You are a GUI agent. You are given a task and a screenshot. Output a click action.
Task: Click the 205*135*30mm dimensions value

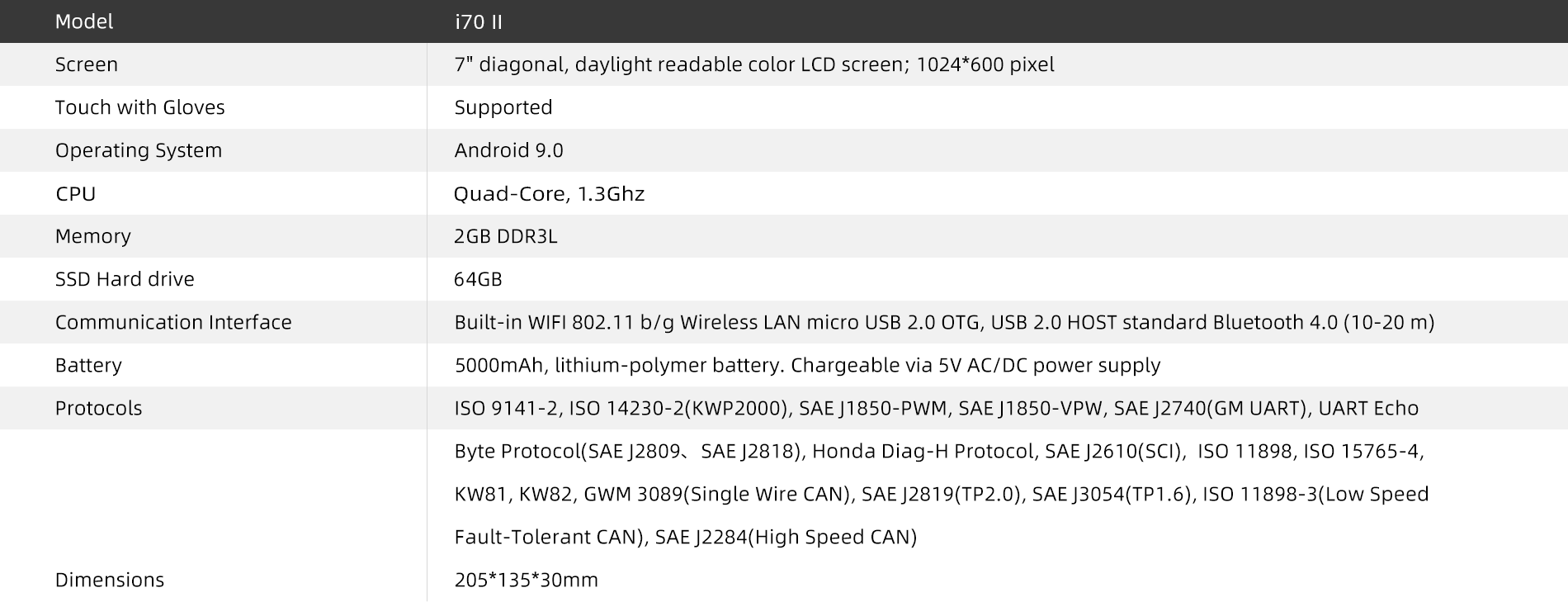[x=527, y=580]
